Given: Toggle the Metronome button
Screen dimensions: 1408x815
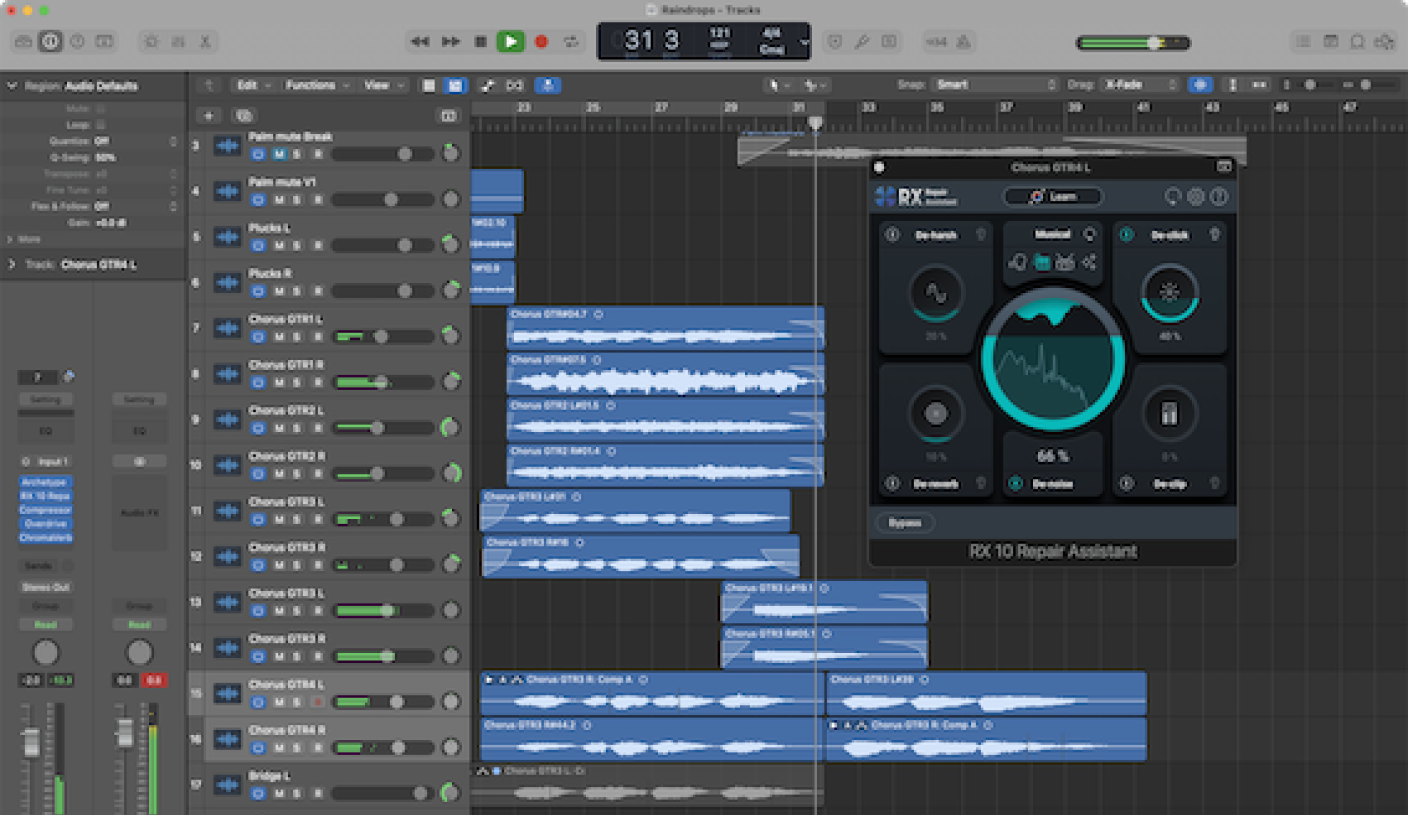Looking at the screenshot, I should pos(963,42).
